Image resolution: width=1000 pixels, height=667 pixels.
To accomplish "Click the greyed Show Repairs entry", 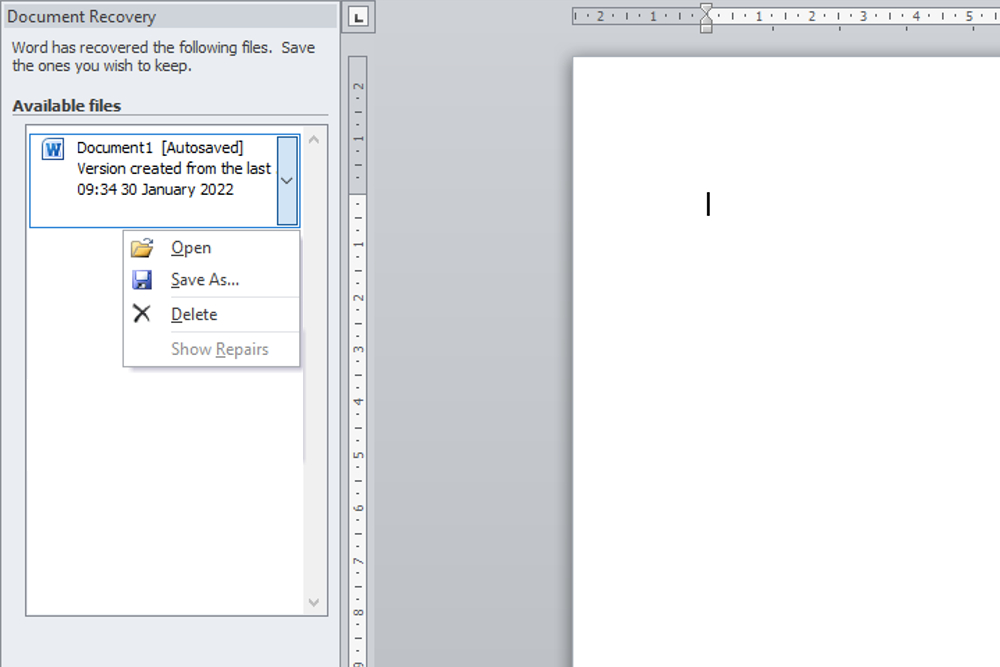I will pyautogui.click(x=210, y=349).
